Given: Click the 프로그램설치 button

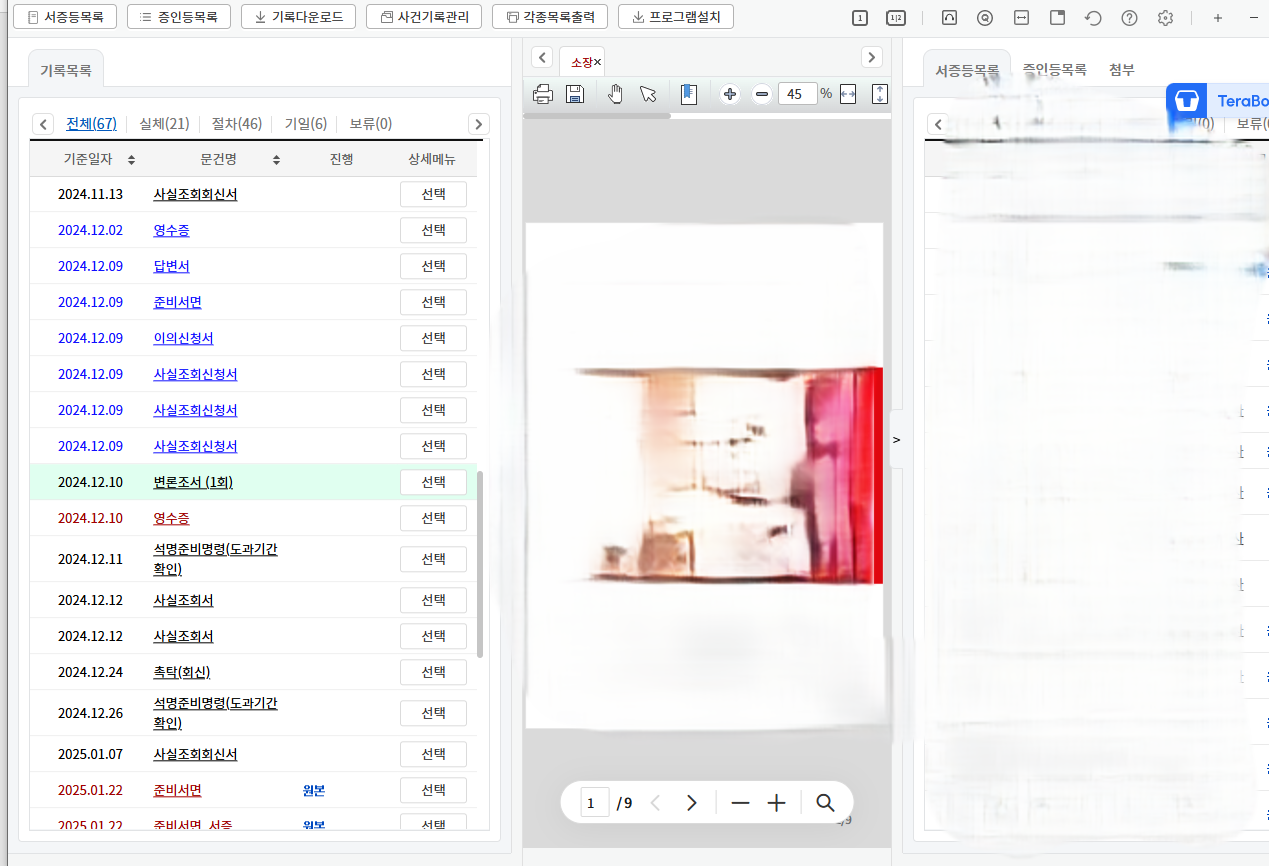Looking at the screenshot, I should (676, 17).
